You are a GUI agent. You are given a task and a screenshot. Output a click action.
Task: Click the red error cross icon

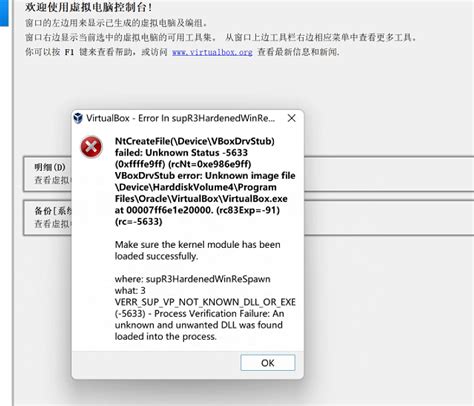point(91,147)
